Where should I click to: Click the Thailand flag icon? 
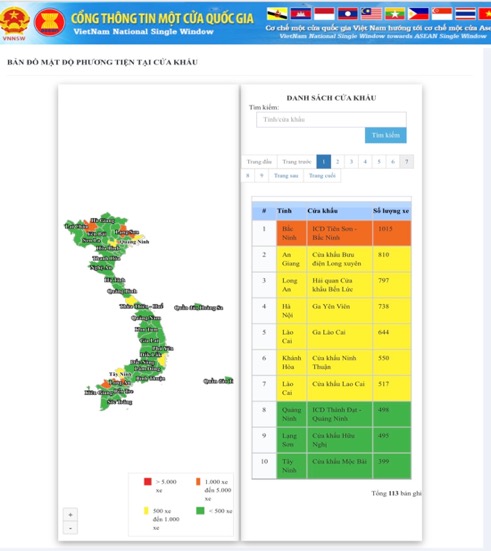[466, 14]
